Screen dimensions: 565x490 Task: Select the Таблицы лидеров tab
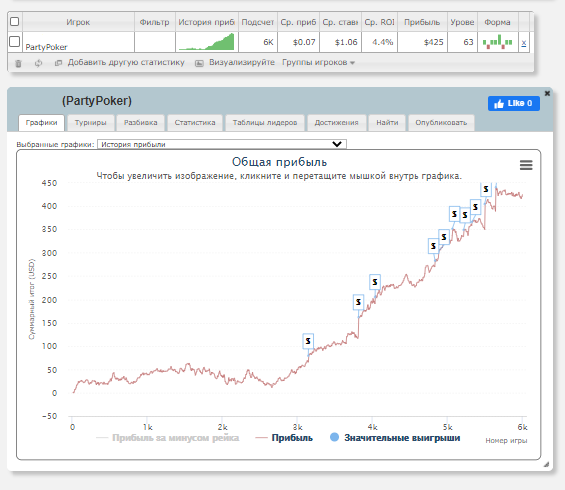(x=265, y=122)
